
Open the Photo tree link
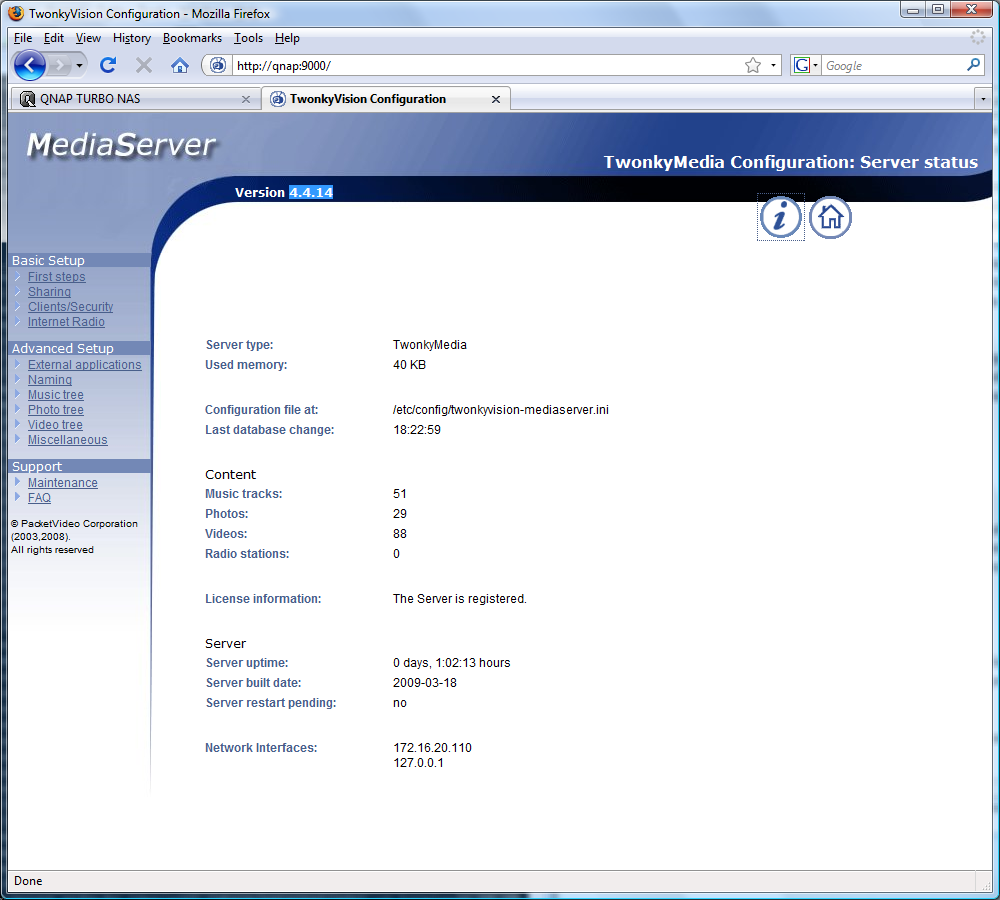[55, 409]
